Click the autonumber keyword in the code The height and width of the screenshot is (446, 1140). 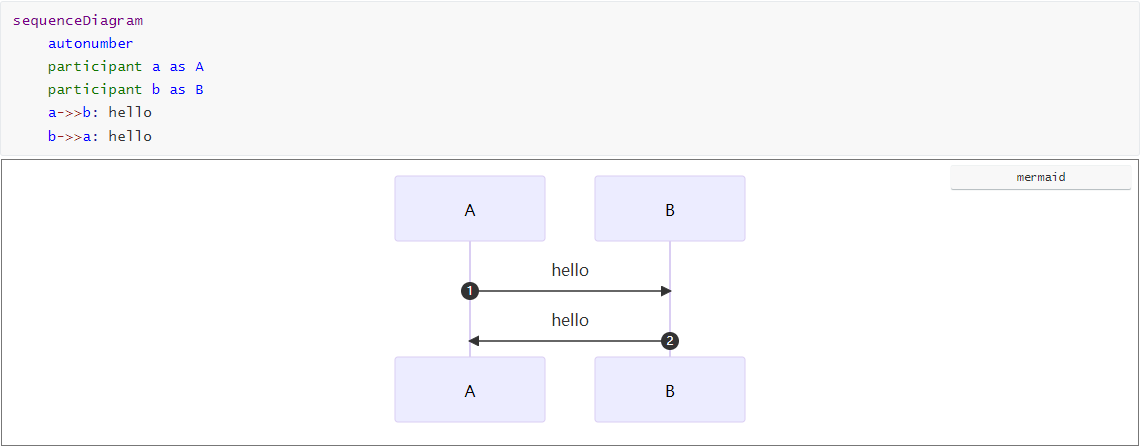coord(90,43)
